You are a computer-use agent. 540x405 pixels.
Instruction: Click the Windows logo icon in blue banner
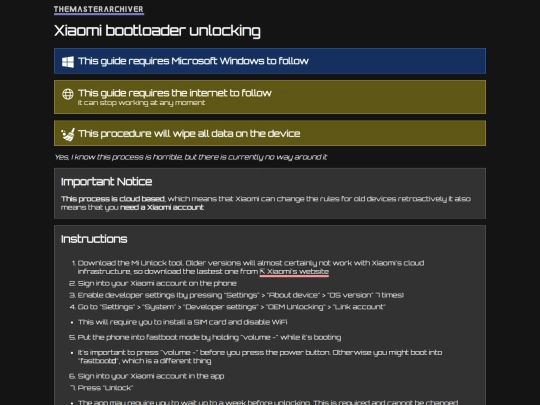[x=68, y=62]
